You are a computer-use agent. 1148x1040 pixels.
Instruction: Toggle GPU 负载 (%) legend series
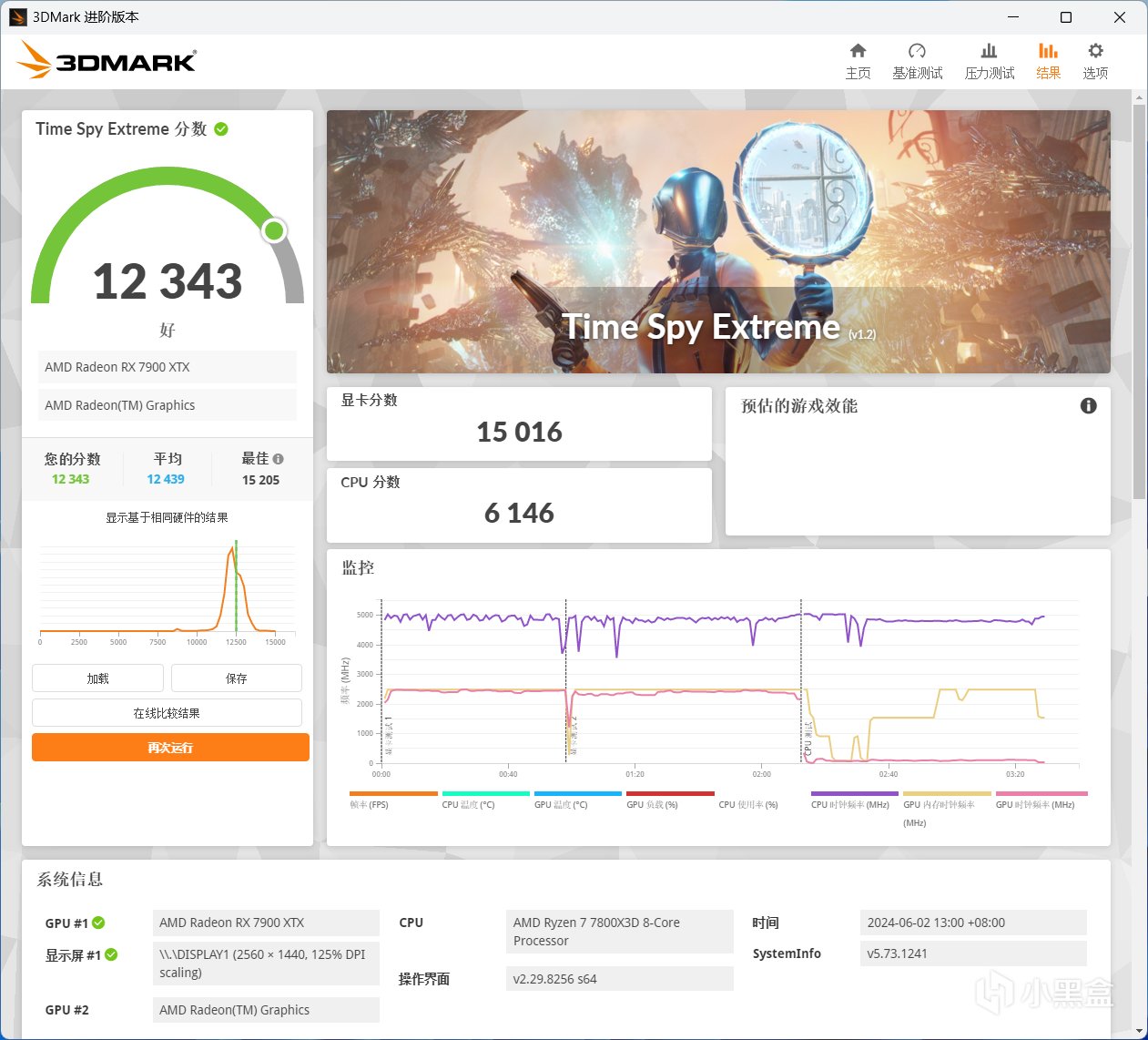[670, 799]
